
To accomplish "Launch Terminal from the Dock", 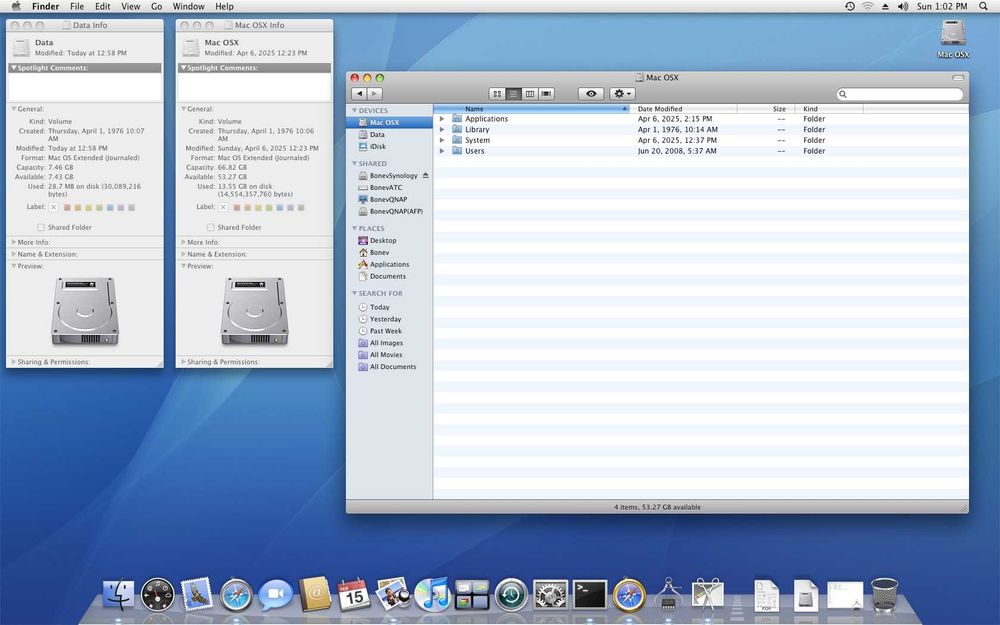I will pyautogui.click(x=590, y=594).
